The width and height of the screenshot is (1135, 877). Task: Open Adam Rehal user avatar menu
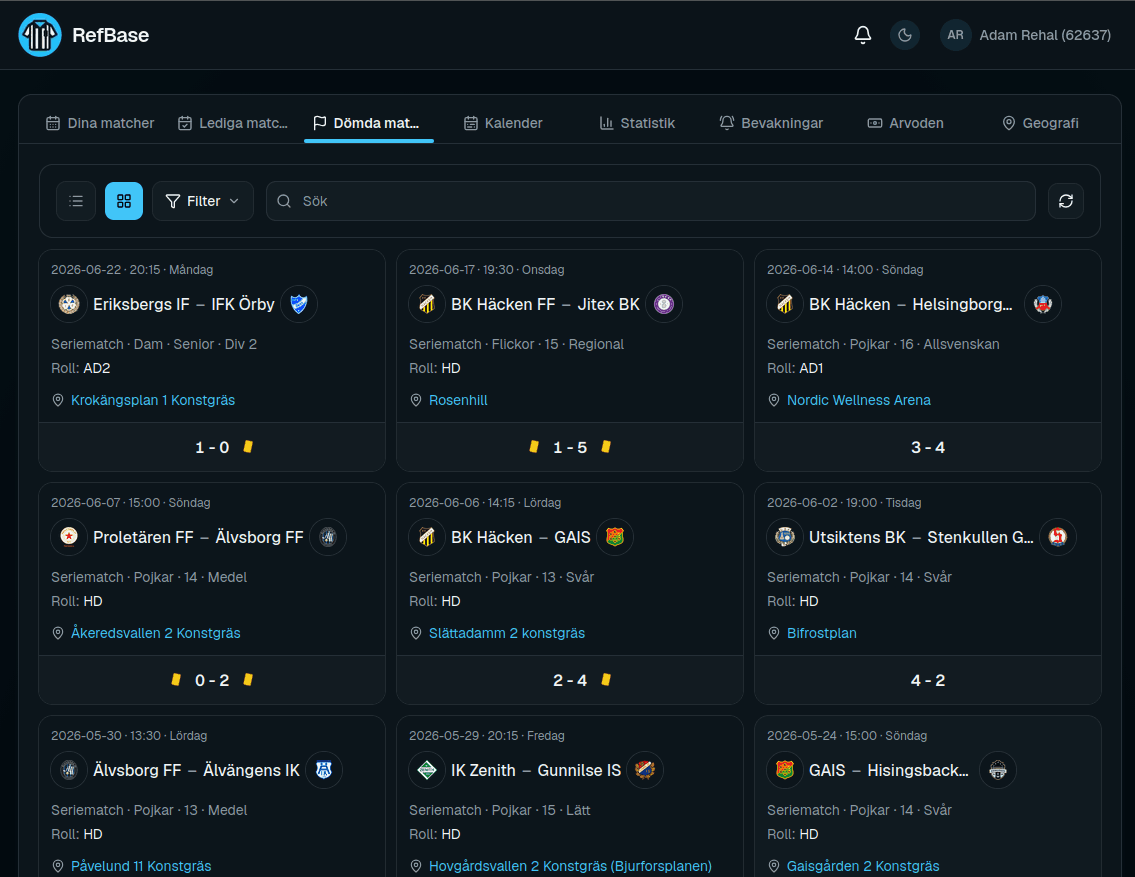click(955, 35)
